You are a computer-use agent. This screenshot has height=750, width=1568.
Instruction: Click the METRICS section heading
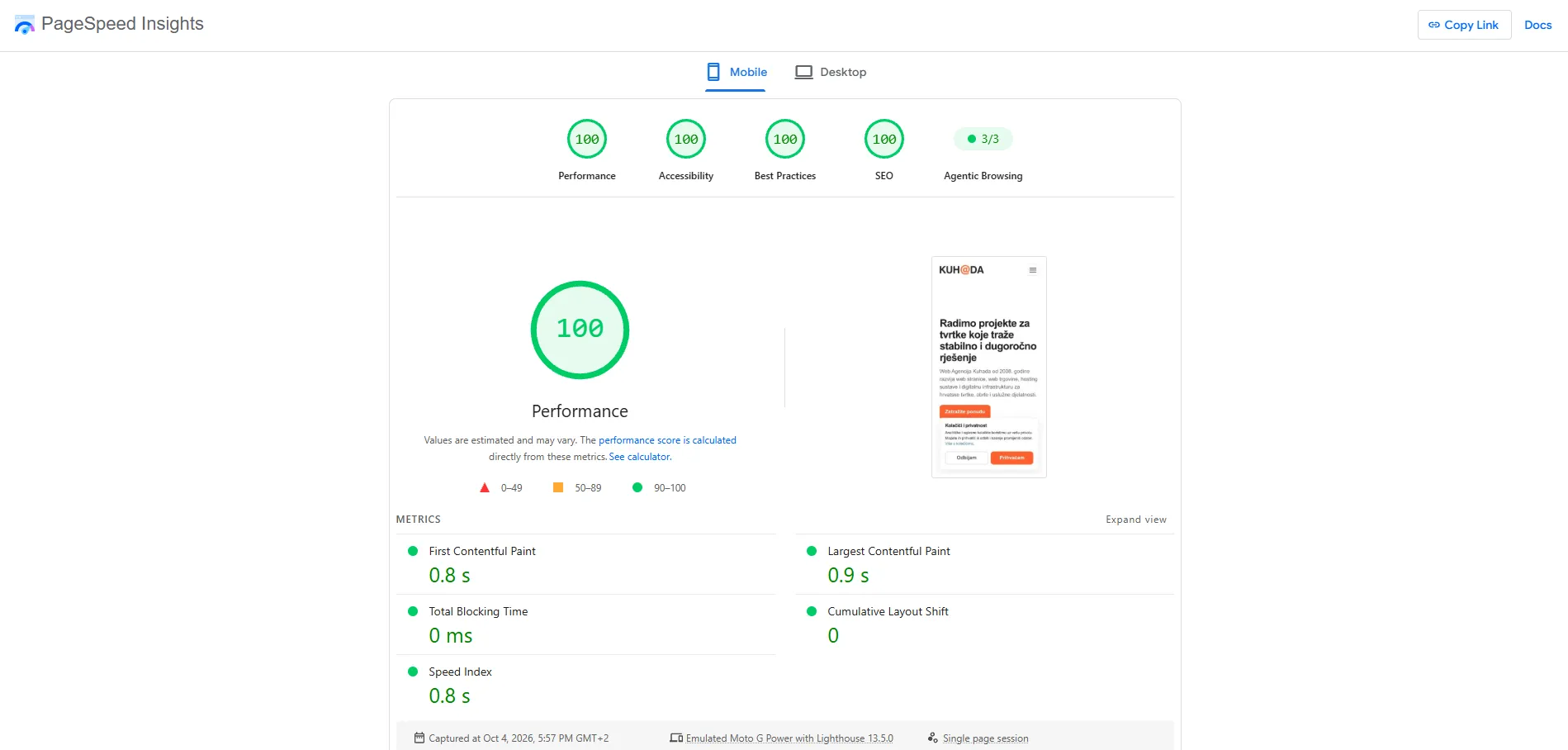click(x=419, y=520)
